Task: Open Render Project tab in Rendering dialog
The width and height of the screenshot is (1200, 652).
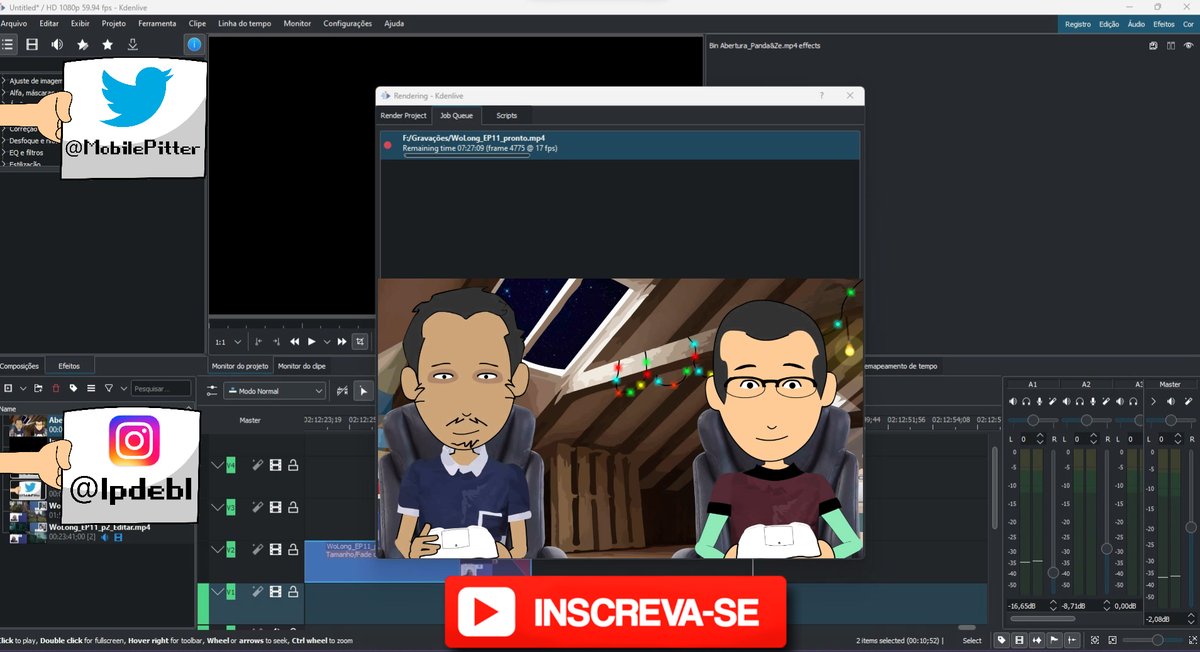Action: tap(403, 116)
